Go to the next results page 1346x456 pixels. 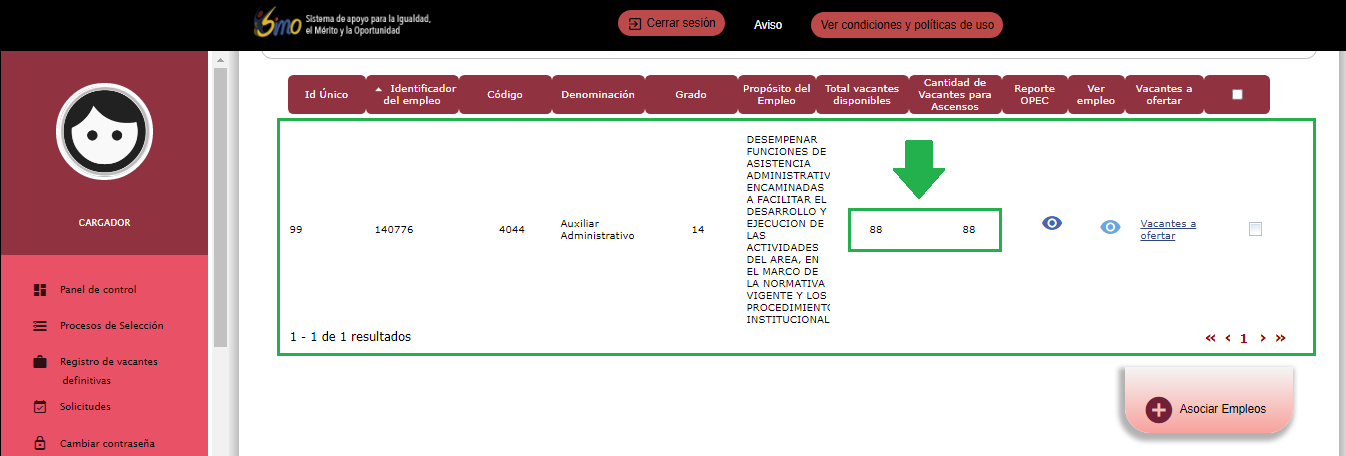pyautogui.click(x=1263, y=338)
